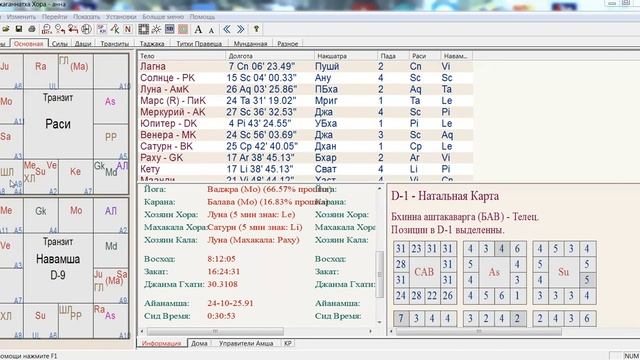Click the sun-shaped toolbar icon
Viewport: 640px width, 360px height.
pyautogui.click(x=156, y=29)
